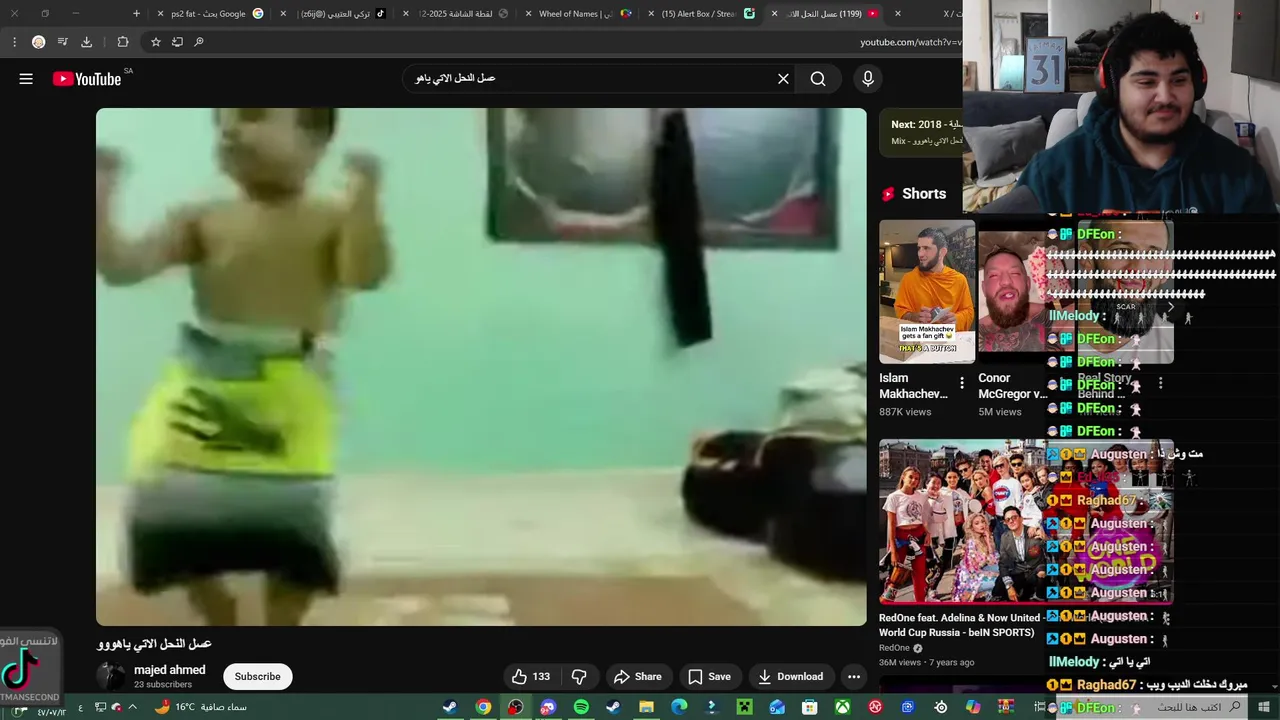Open RedOne feat. Adelina video title
The height and width of the screenshot is (720, 1280).
[960, 624]
